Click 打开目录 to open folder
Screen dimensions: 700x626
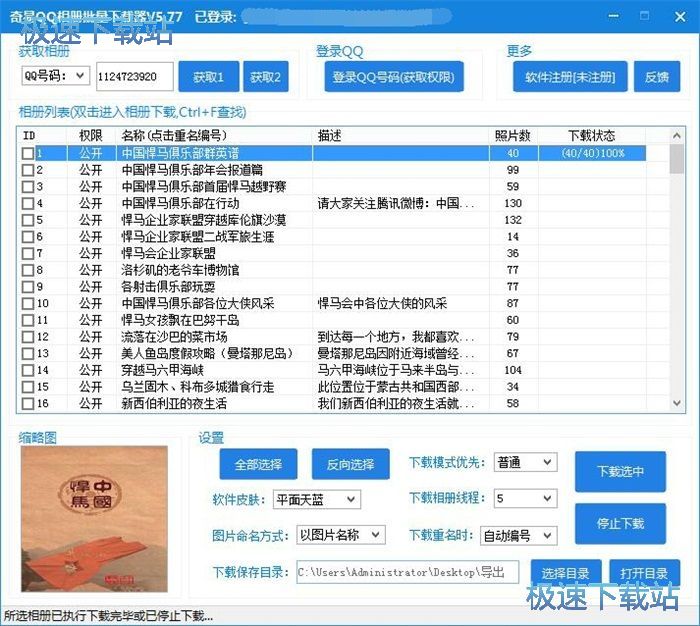(x=644, y=573)
